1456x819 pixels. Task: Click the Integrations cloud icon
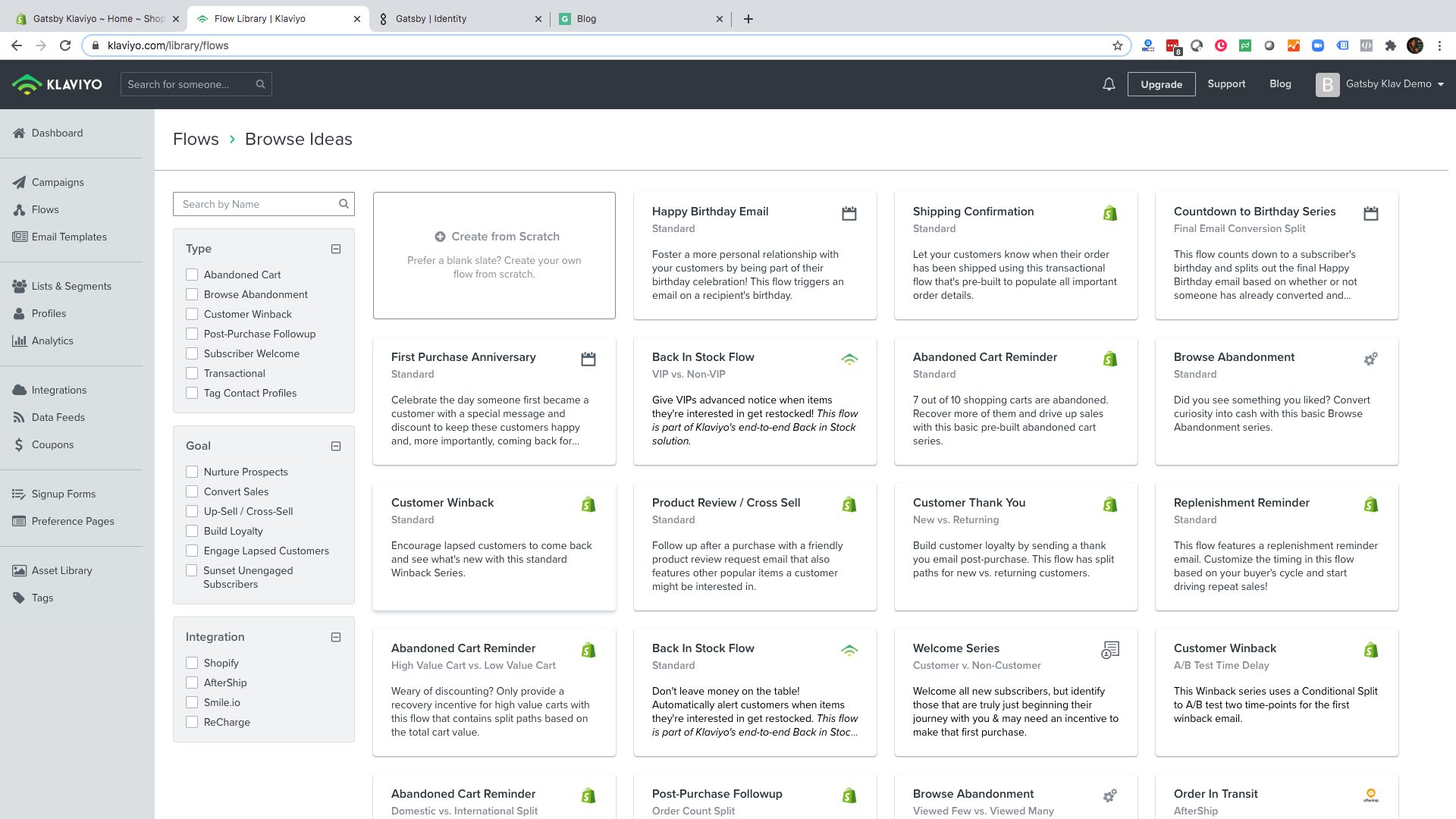coord(19,390)
